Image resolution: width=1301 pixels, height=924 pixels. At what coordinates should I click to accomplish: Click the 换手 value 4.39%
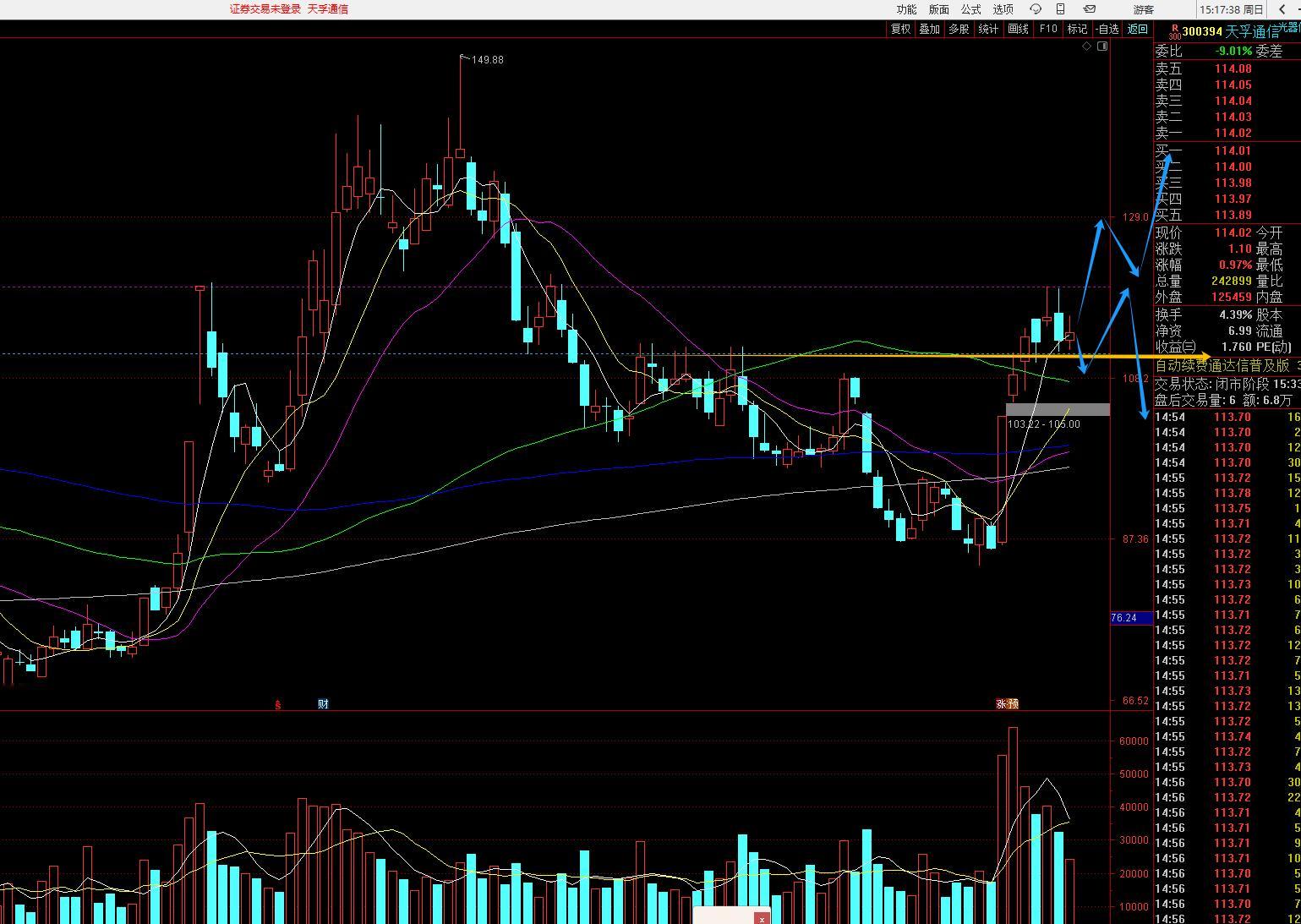click(1235, 314)
